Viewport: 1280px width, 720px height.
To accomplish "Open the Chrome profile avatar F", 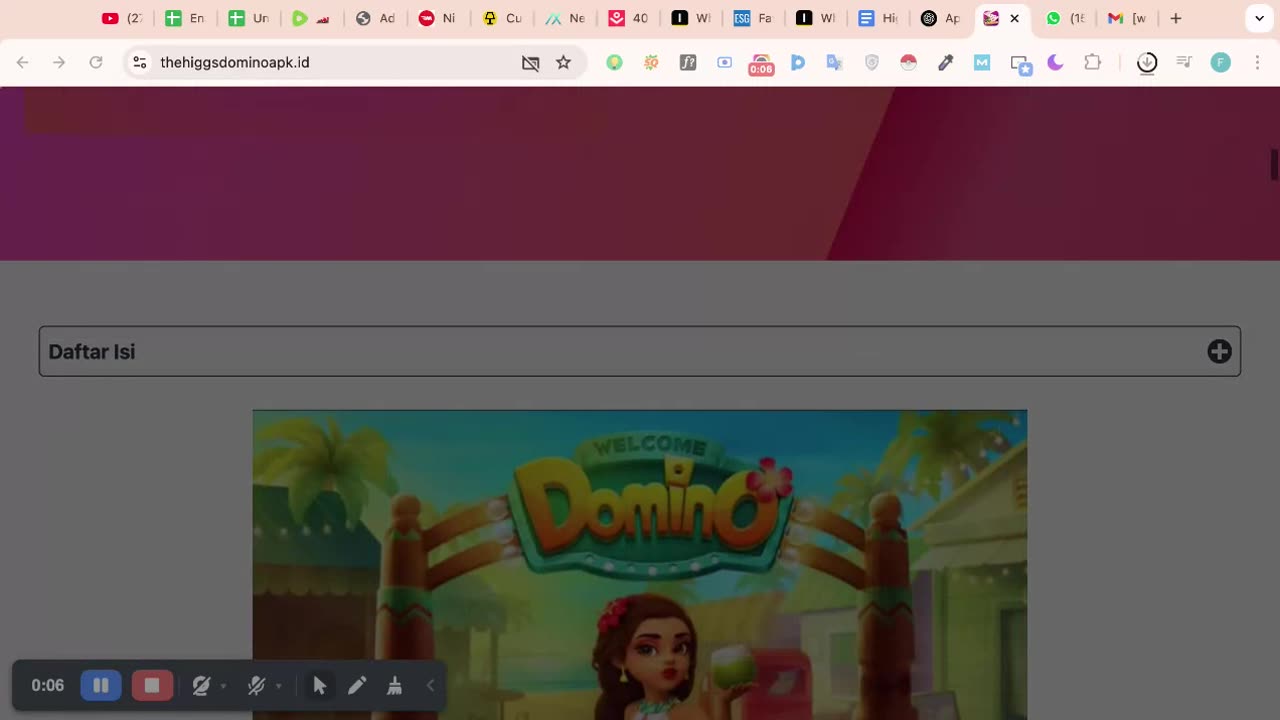I will click(1220, 62).
